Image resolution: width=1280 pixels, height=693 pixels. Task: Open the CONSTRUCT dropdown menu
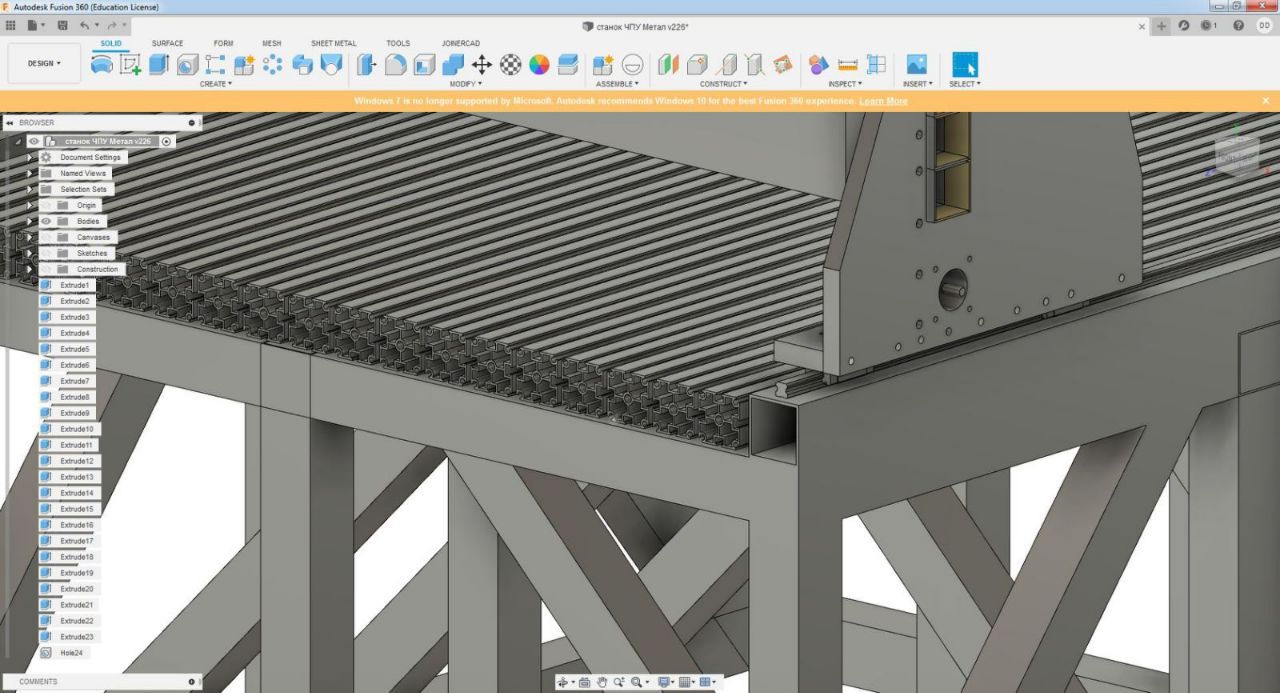[x=723, y=84]
